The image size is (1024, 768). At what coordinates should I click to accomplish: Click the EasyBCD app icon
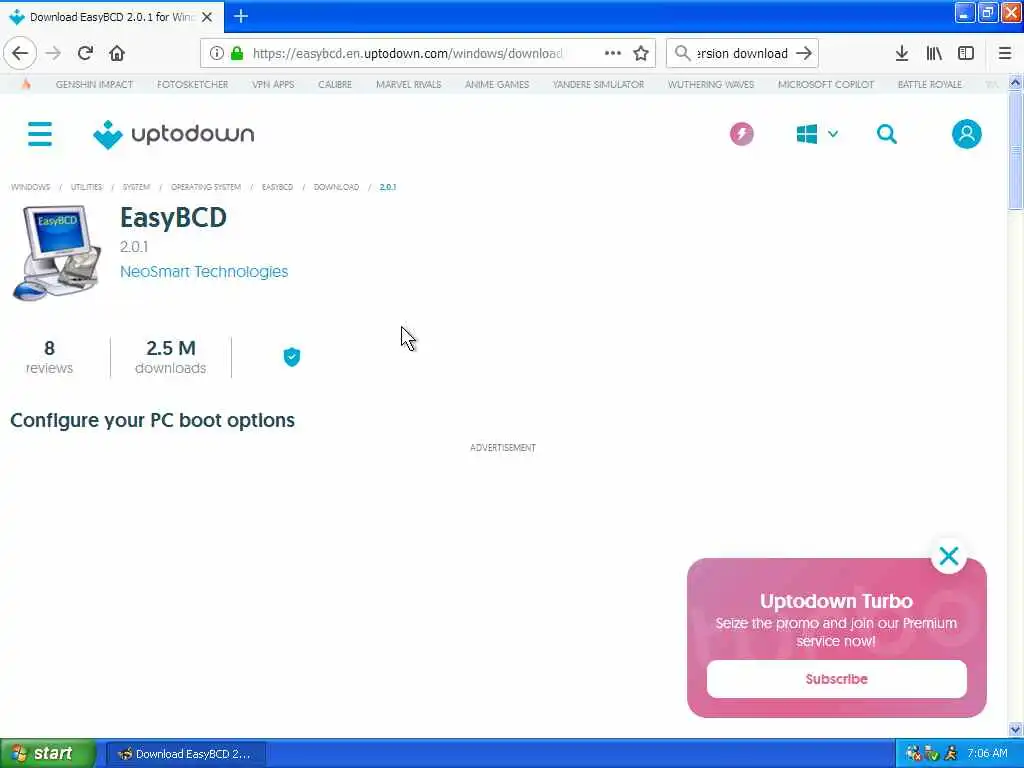pos(56,253)
